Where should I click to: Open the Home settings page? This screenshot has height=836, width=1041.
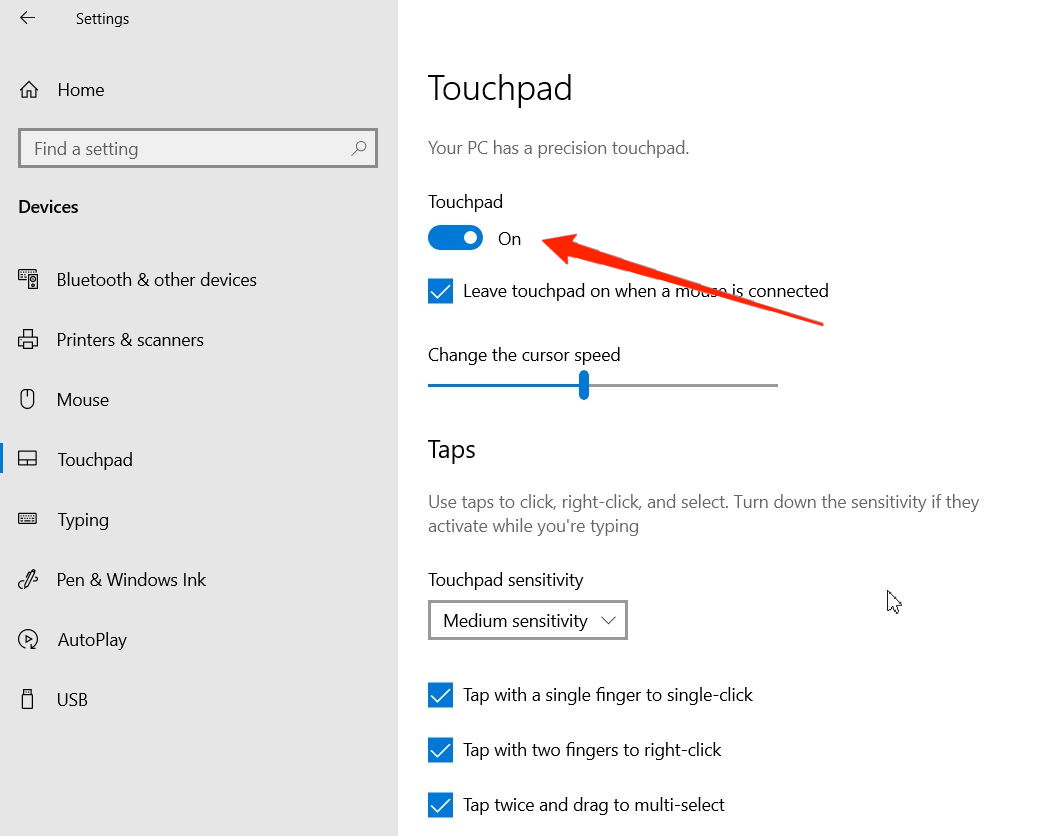(x=80, y=90)
